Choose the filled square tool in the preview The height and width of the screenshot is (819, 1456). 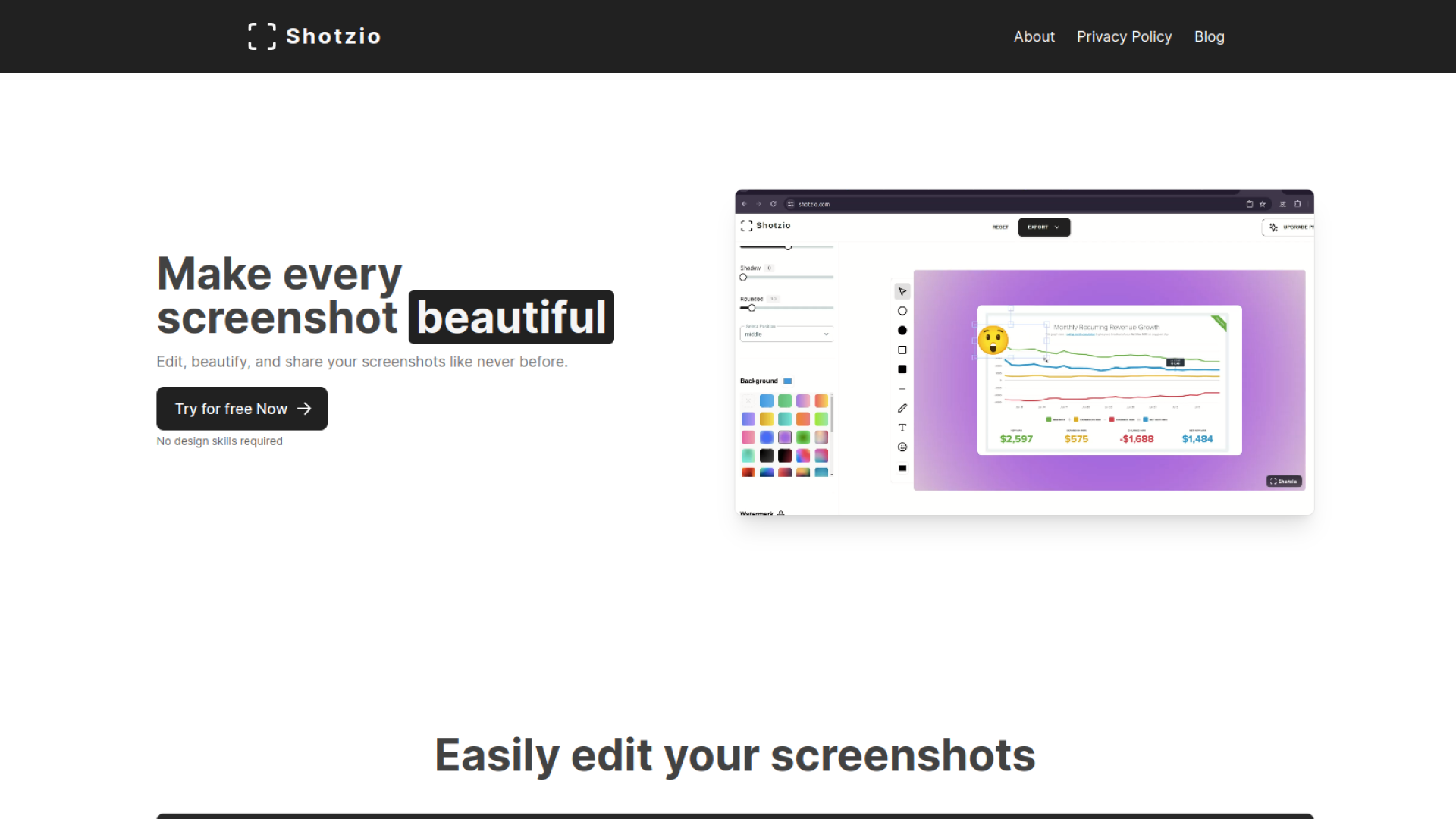[902, 369]
